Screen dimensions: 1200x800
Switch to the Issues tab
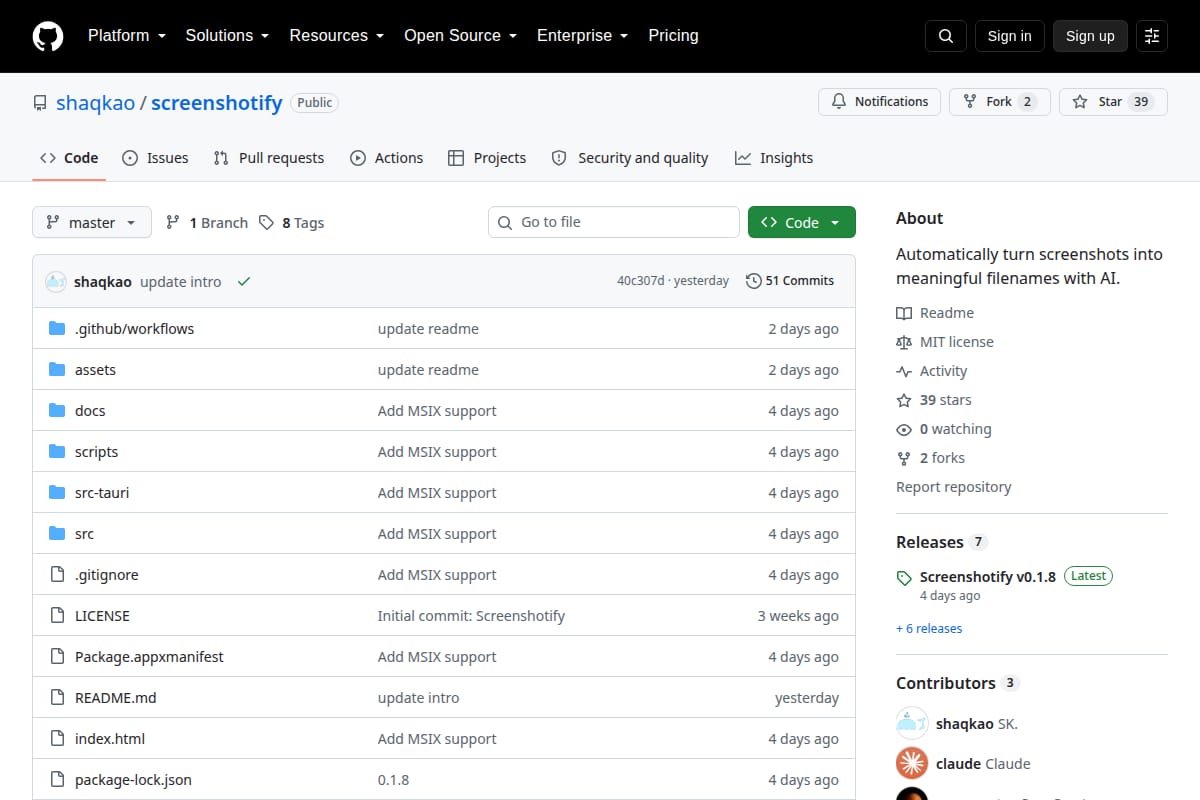[x=155, y=158]
